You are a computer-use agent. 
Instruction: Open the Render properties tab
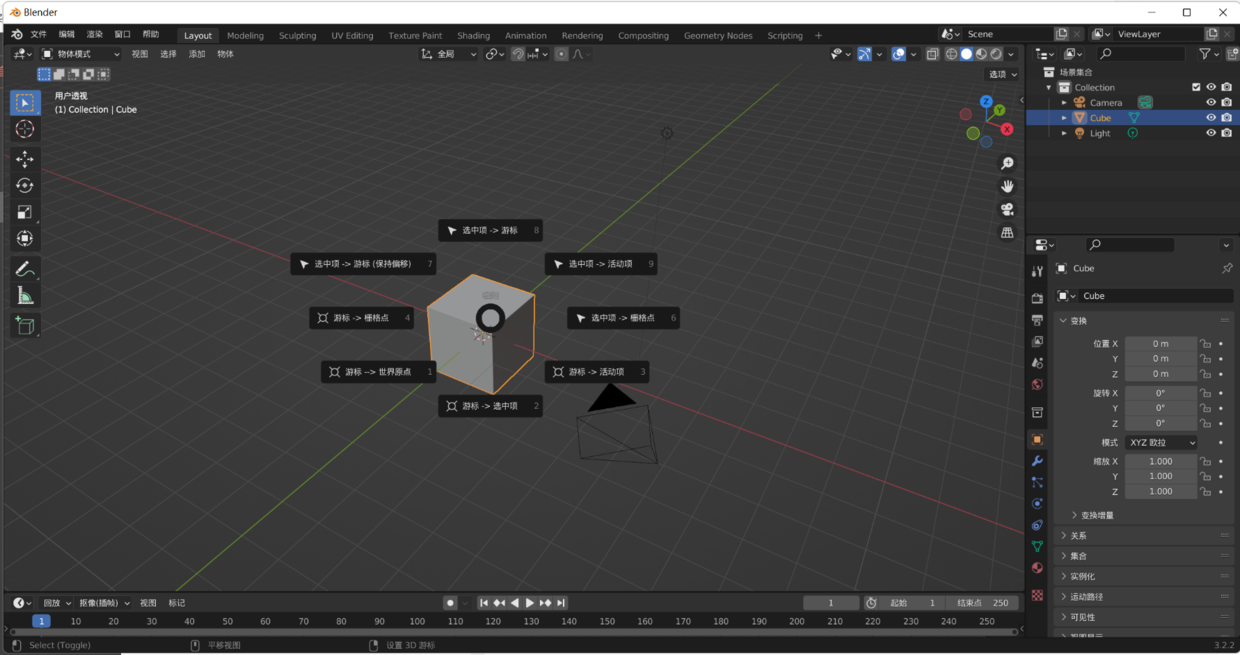click(1037, 296)
